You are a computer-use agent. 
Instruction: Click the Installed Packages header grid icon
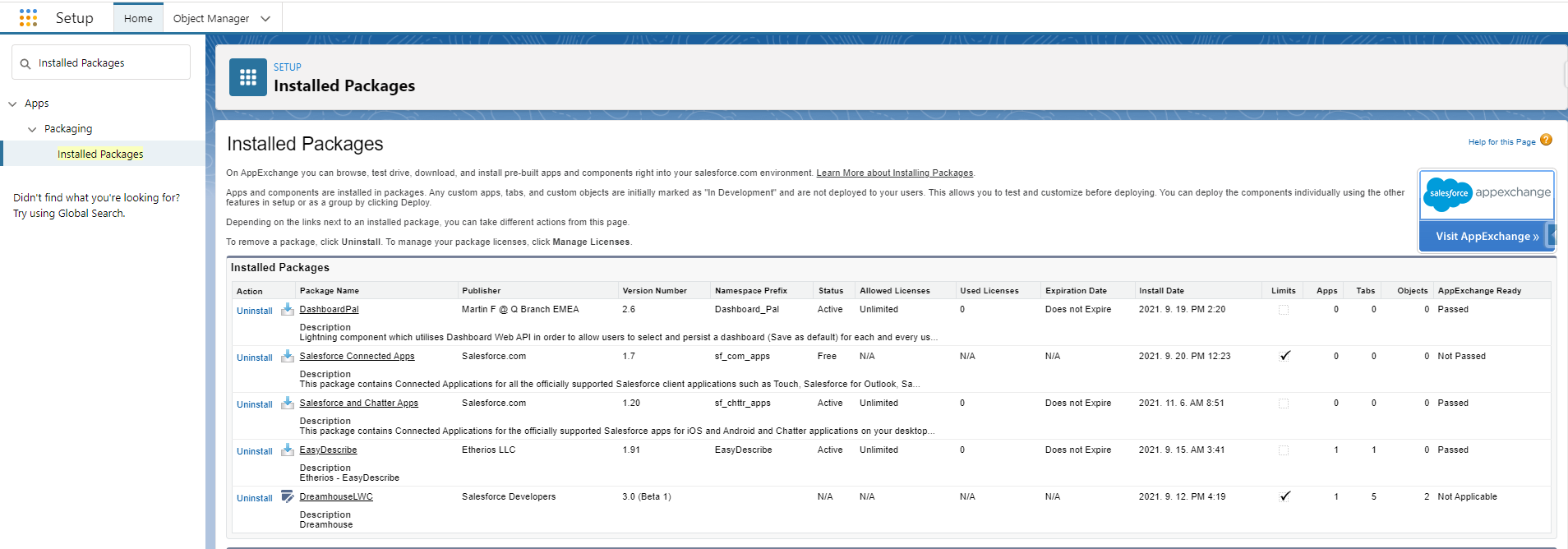point(248,77)
